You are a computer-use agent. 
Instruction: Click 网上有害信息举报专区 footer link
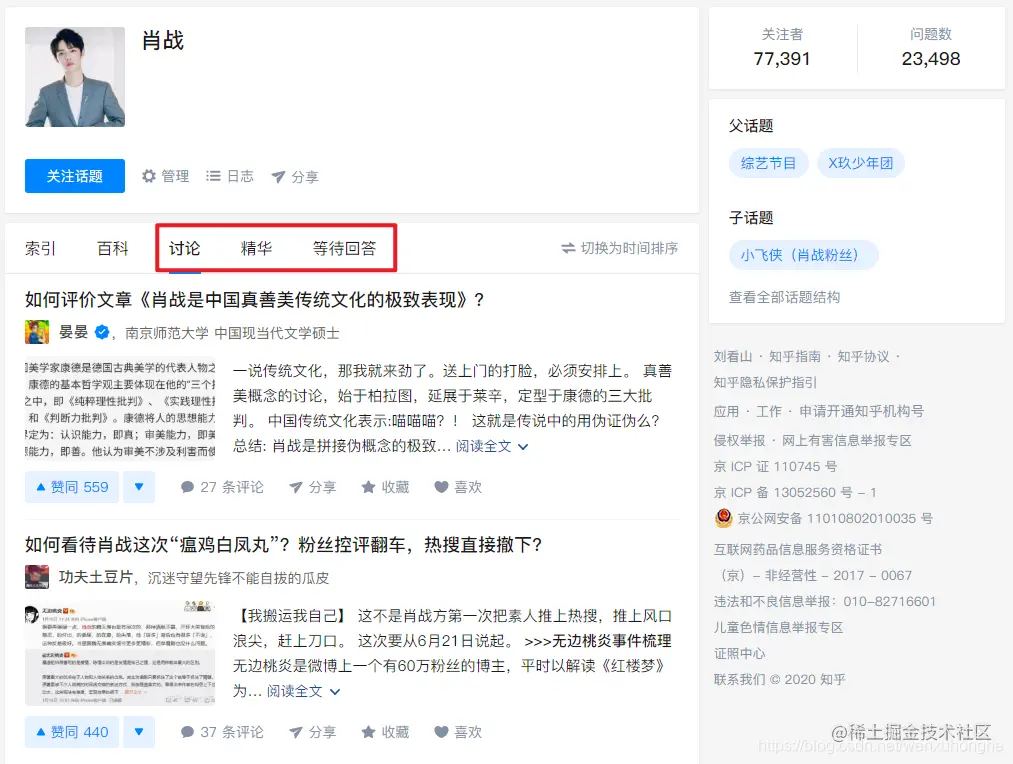(x=847, y=440)
